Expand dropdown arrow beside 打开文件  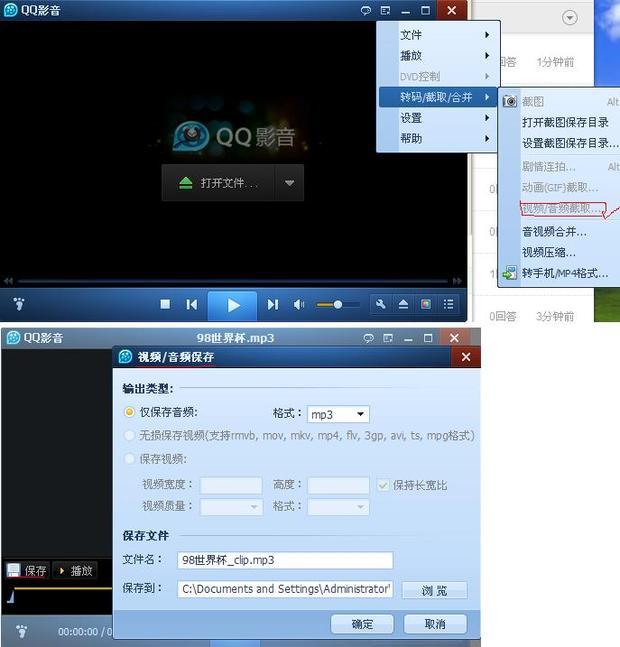pos(290,183)
